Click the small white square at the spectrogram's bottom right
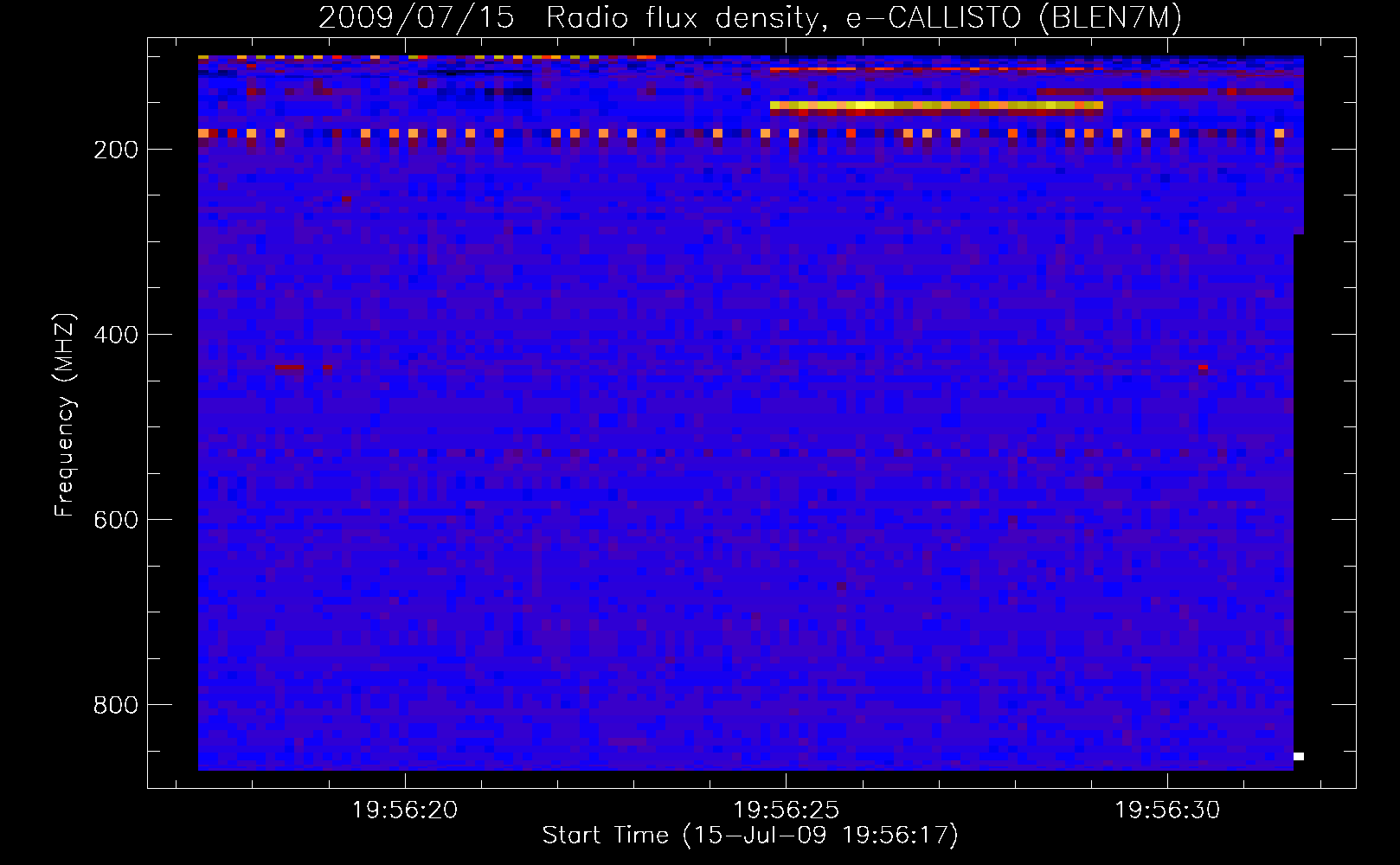The image size is (1400, 865). (x=1299, y=757)
